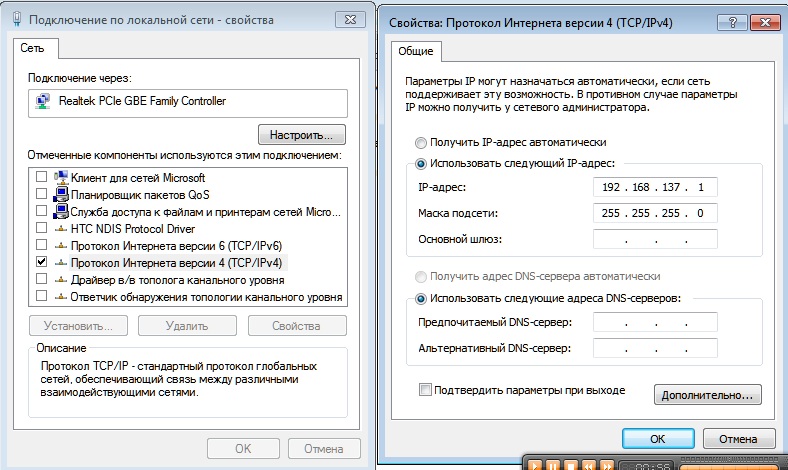Screen dimensions: 788x470
Task: Close the TCP/IPv4 properties dialog
Action: point(764,22)
